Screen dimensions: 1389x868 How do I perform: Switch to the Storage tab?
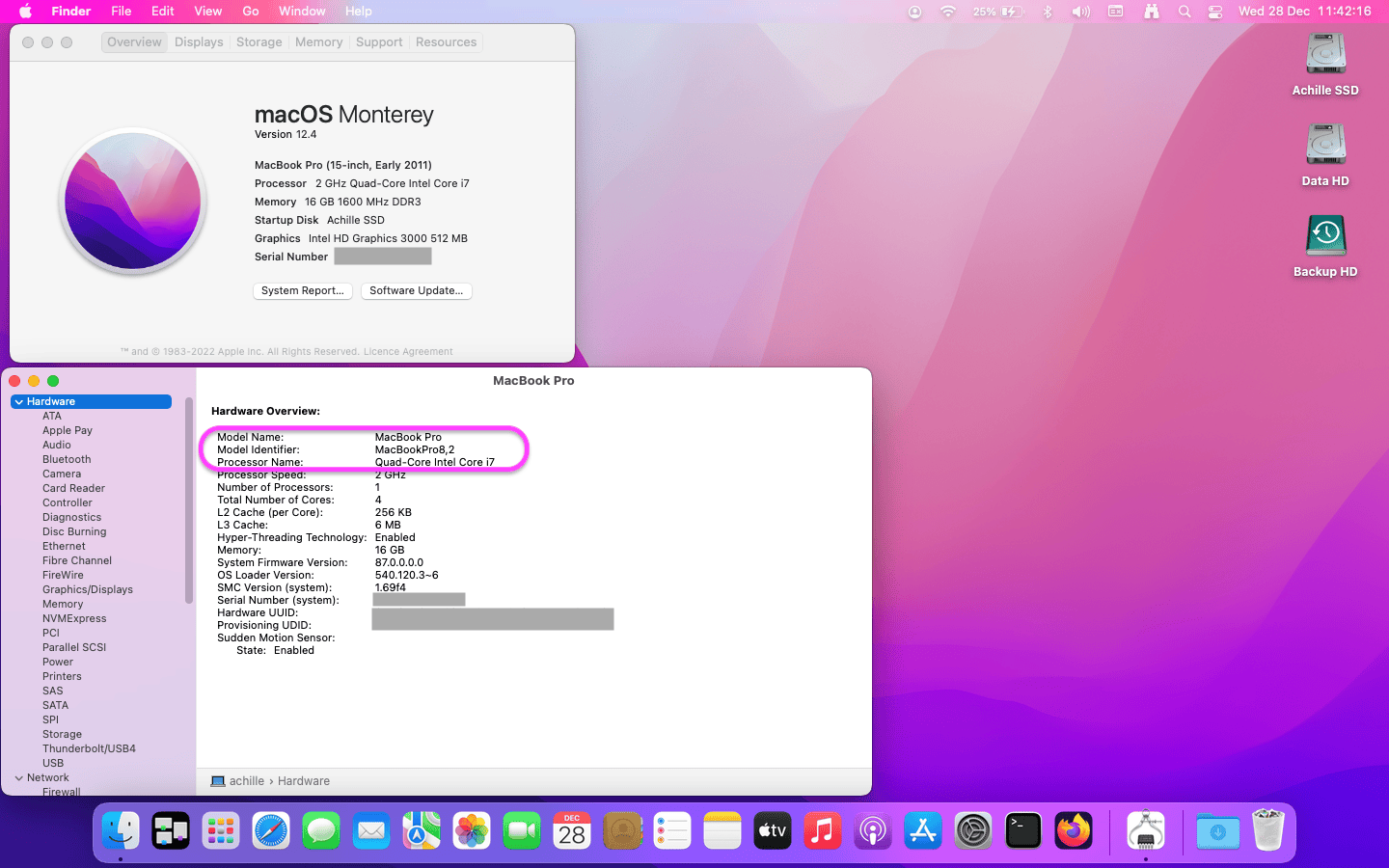tap(259, 42)
